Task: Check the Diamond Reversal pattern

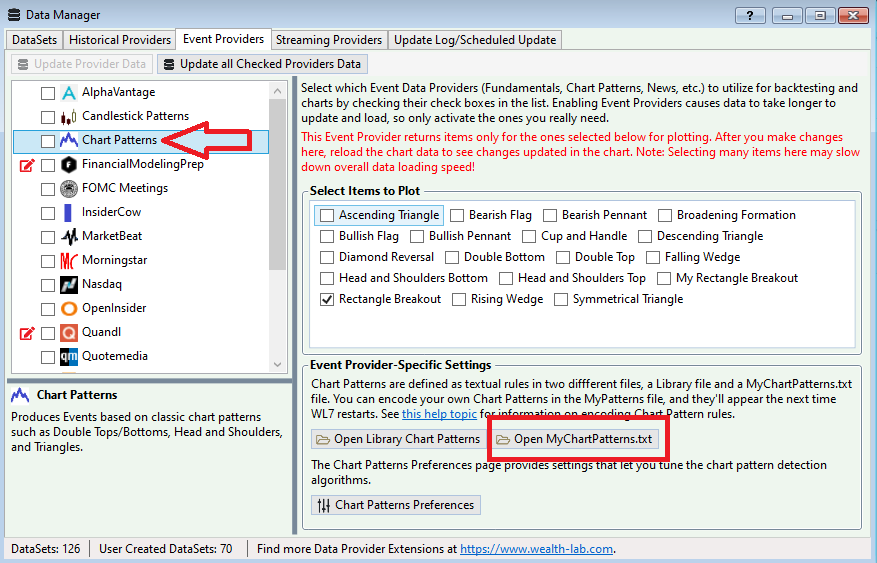Action: coord(327,257)
